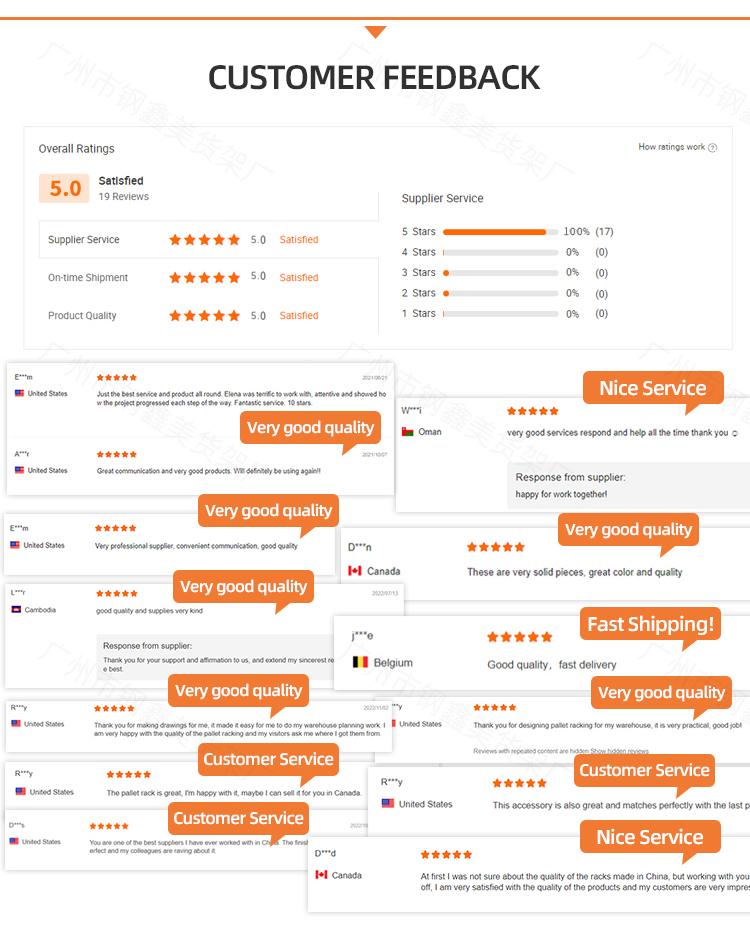Click the Supplier Service star rating
The image size is (750, 938).
click(x=204, y=240)
